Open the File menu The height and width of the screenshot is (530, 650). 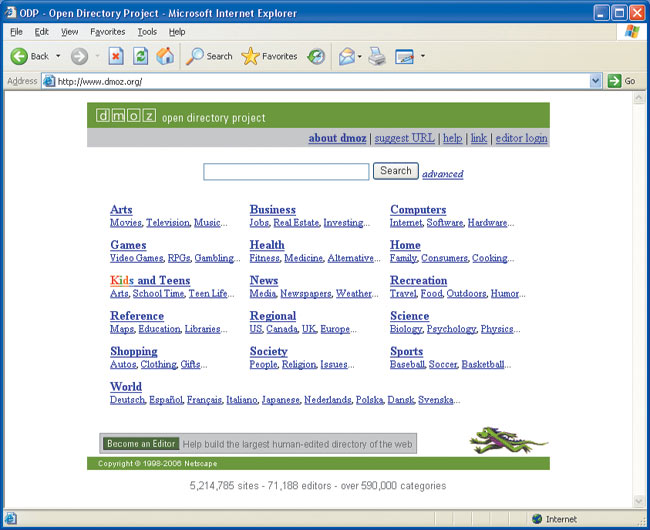pos(16,31)
